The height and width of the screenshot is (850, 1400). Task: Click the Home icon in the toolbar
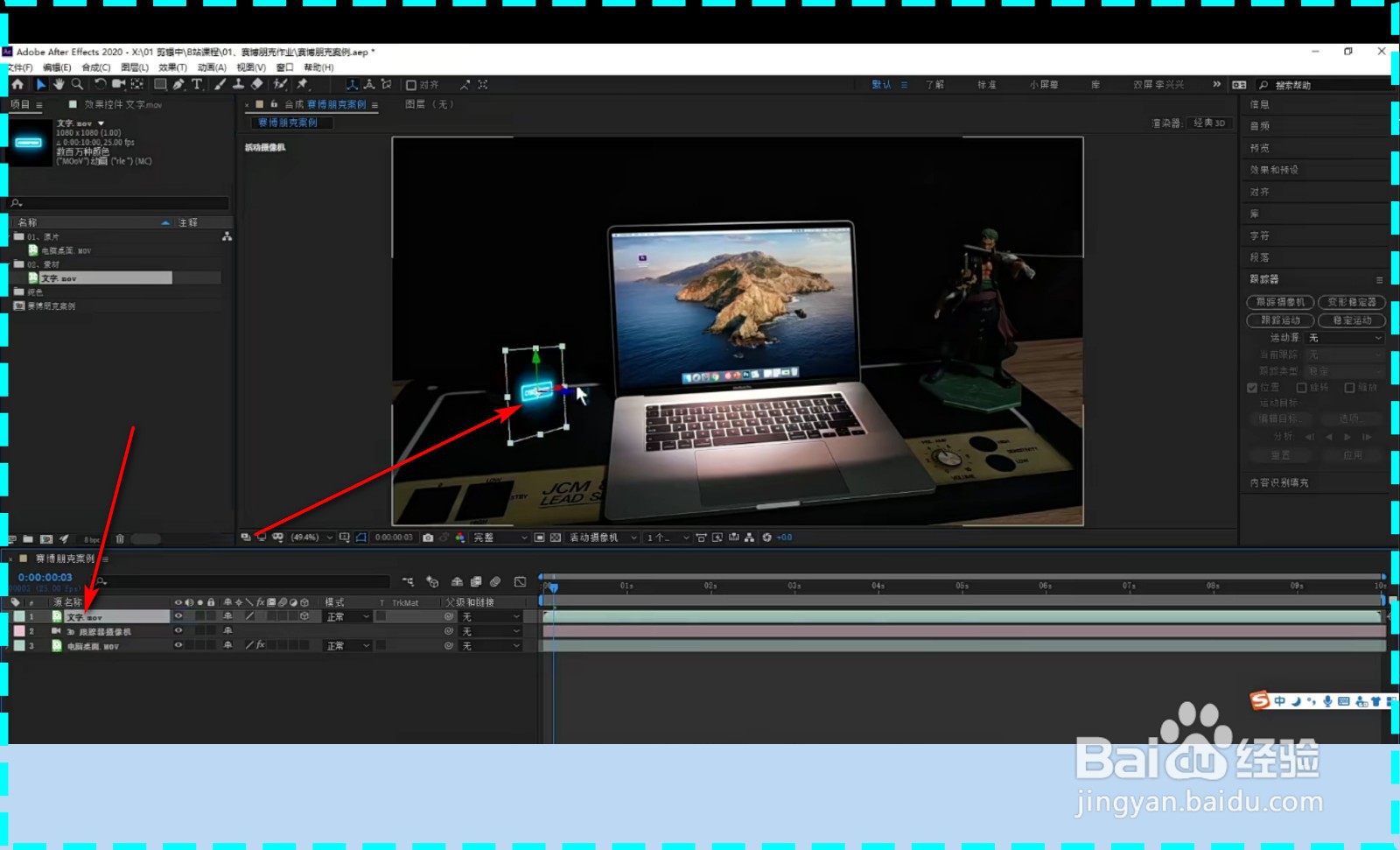point(17,84)
